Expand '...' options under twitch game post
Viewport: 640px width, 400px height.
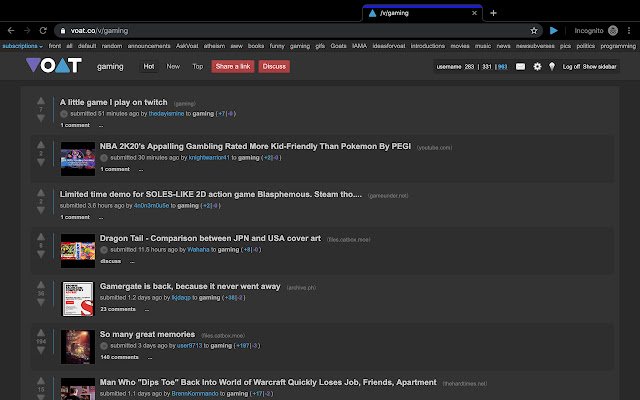[101, 125]
